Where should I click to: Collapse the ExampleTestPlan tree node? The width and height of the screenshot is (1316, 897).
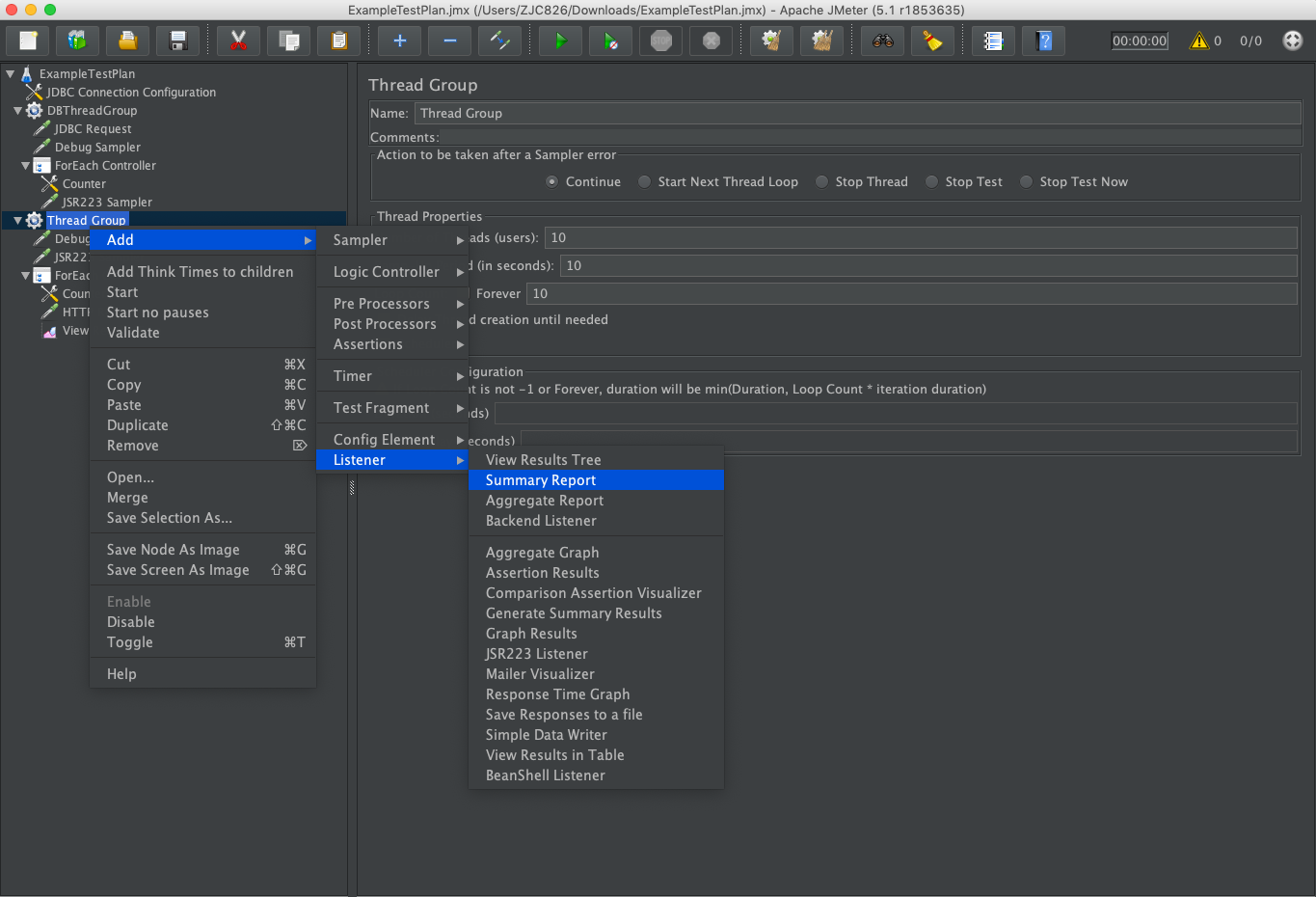tap(10, 73)
